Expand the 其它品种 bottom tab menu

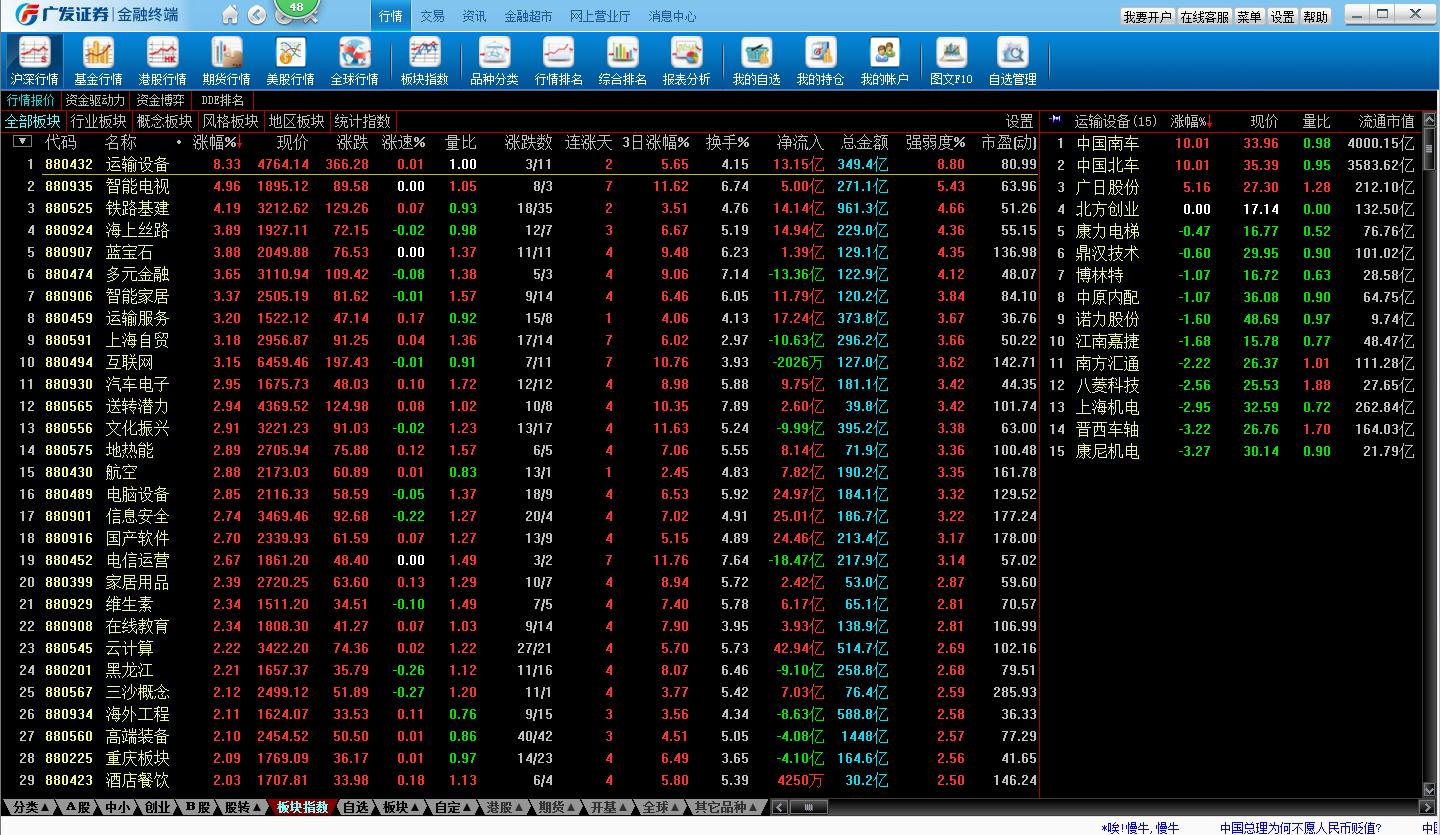[x=727, y=807]
